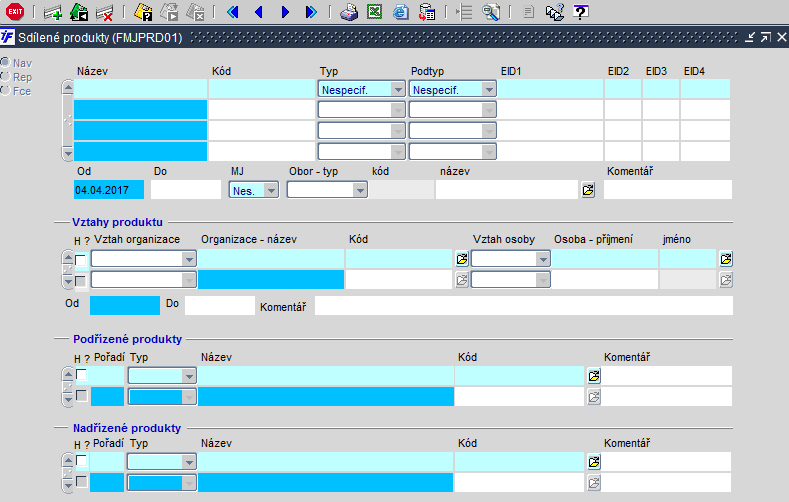This screenshot has width=789, height=502.
Task: Click the execute query icon
Action: (x=169, y=12)
